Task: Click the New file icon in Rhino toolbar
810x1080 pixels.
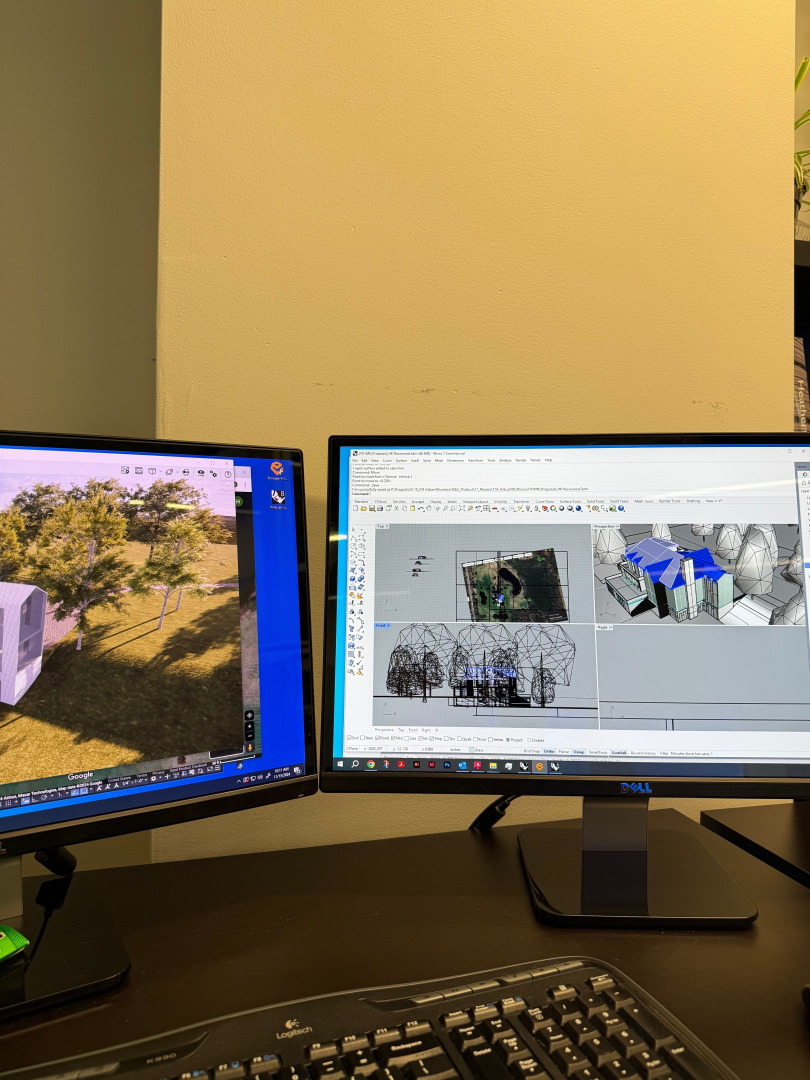Action: coord(355,508)
